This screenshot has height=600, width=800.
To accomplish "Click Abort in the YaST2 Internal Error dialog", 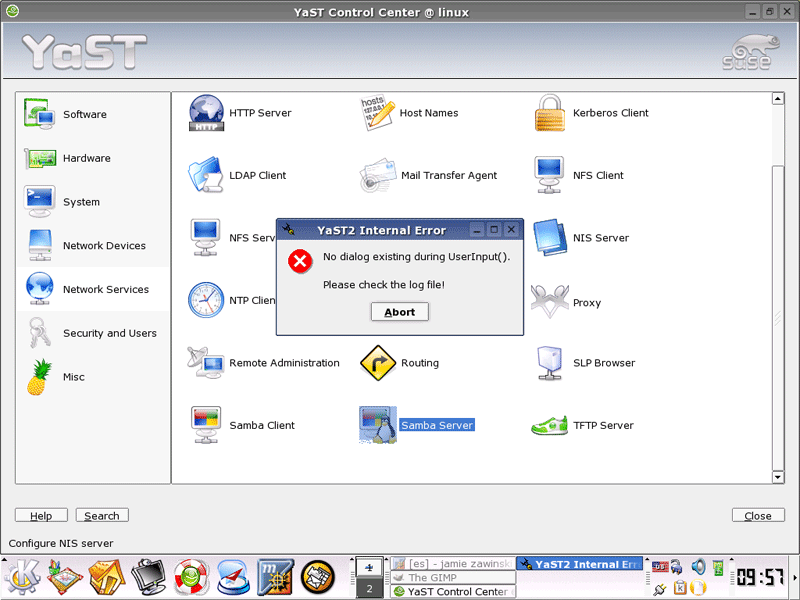I will [399, 312].
